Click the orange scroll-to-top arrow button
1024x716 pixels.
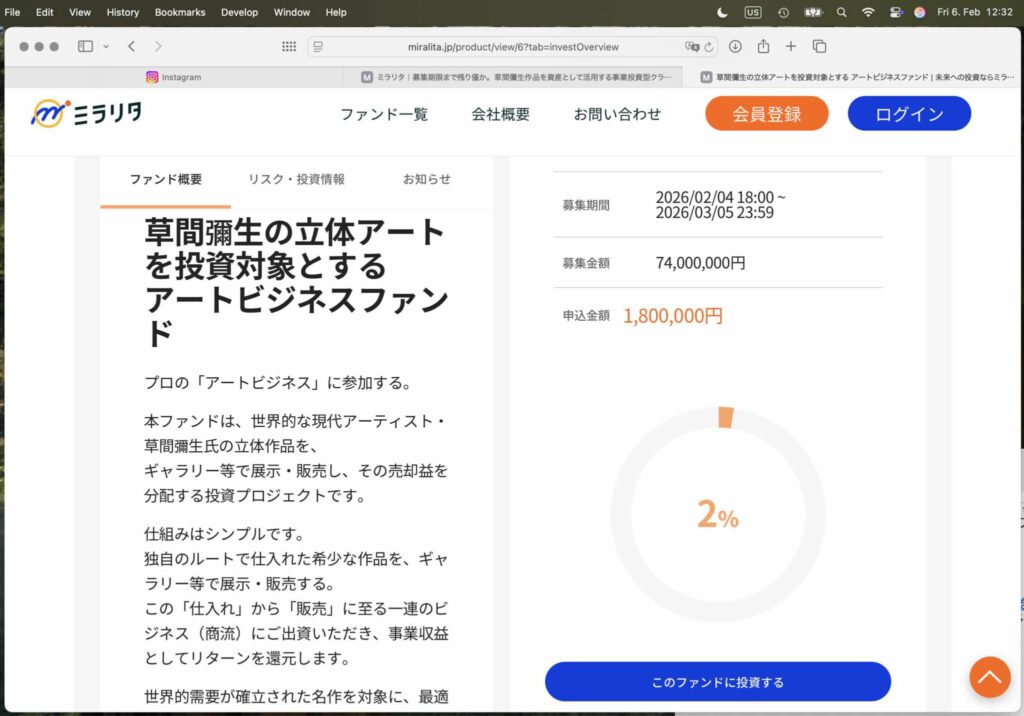(989, 677)
